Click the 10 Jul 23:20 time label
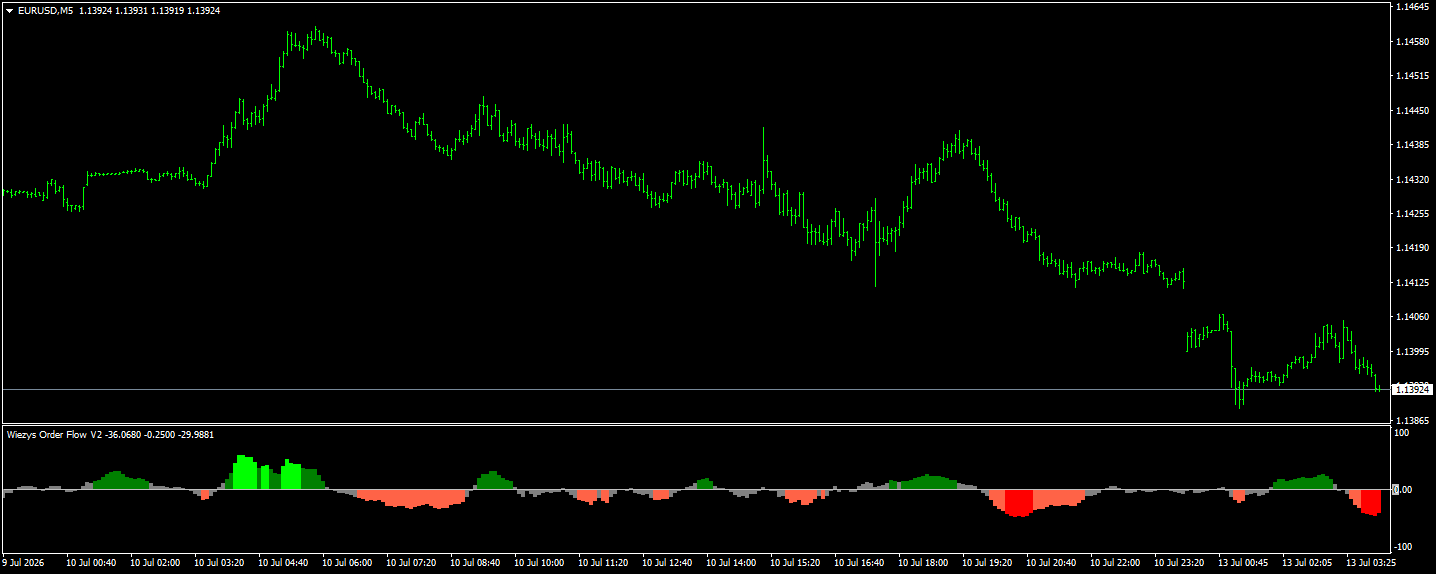The height and width of the screenshot is (574, 1436). coord(1179,563)
